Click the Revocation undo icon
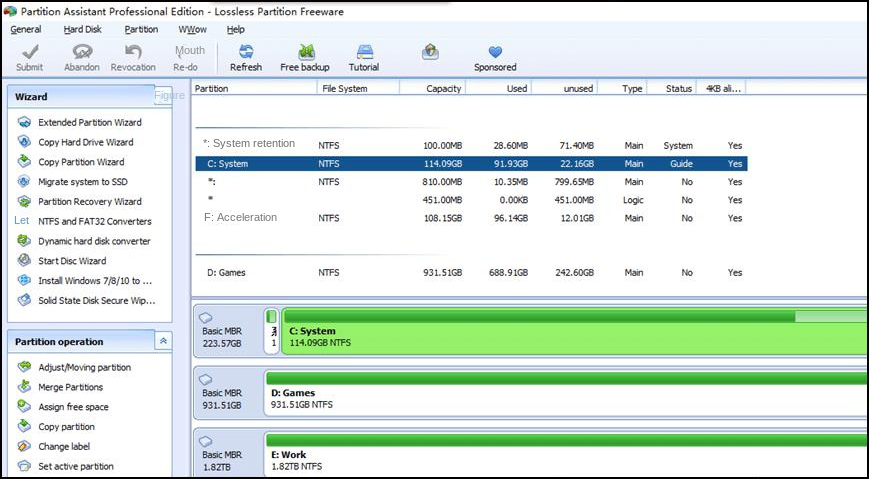 coord(133,52)
